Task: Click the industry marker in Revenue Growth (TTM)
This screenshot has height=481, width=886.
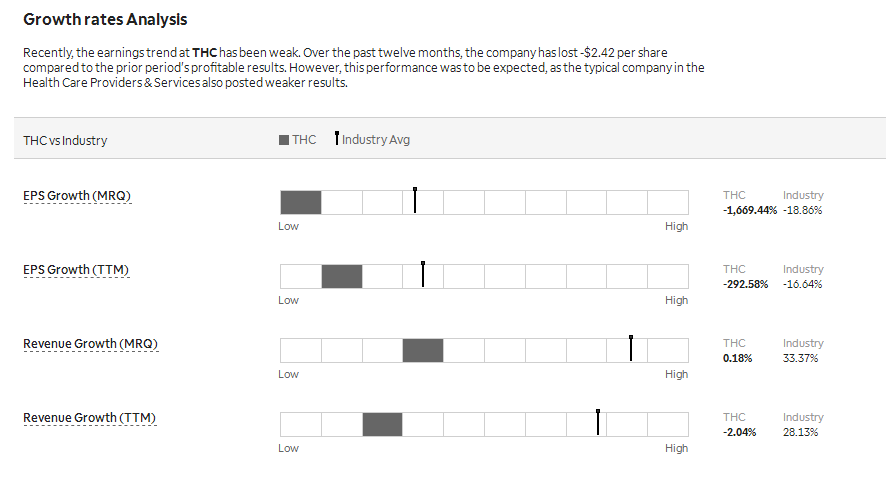Action: tap(598, 422)
